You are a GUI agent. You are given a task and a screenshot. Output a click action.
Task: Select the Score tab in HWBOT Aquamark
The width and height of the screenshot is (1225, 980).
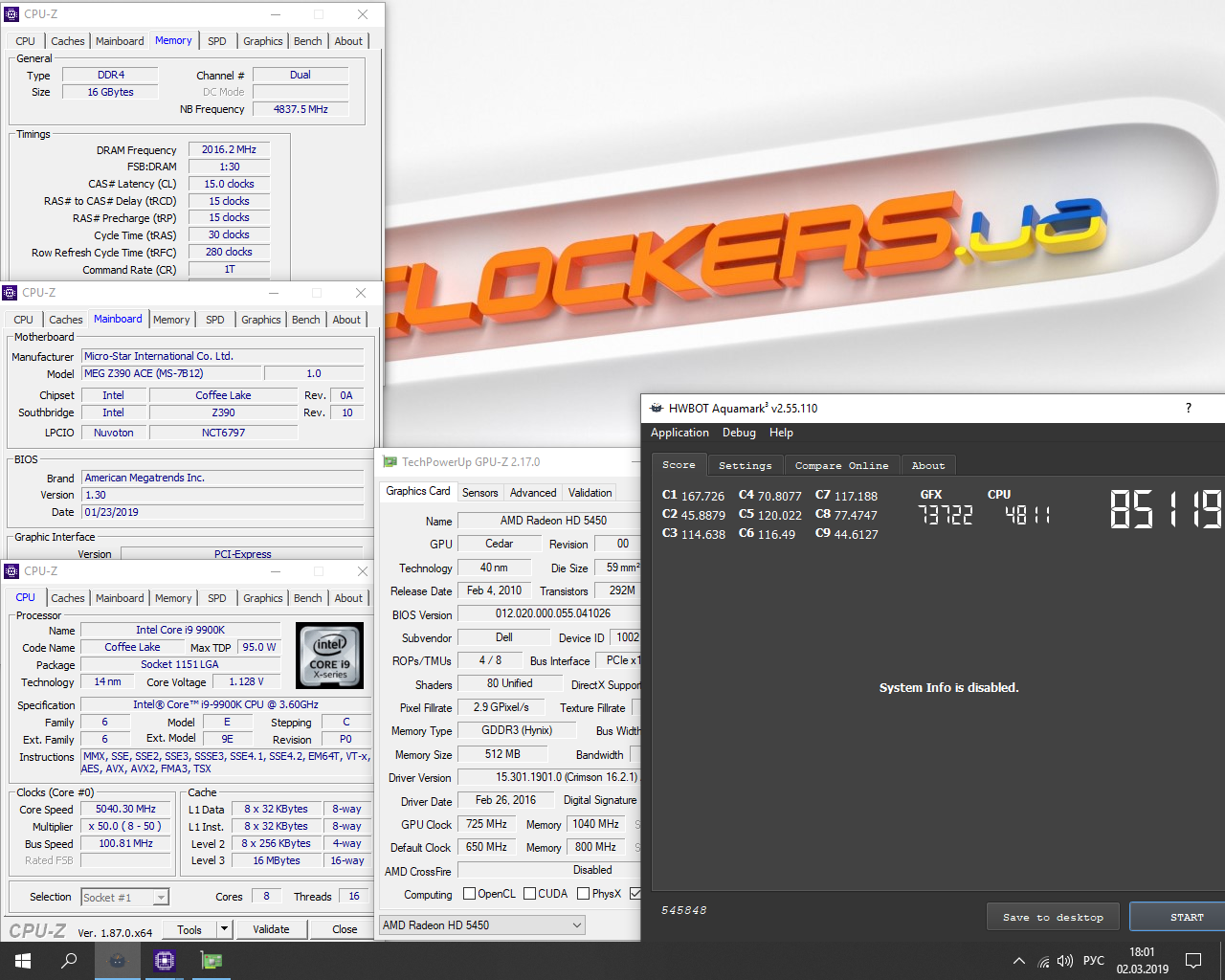679,465
